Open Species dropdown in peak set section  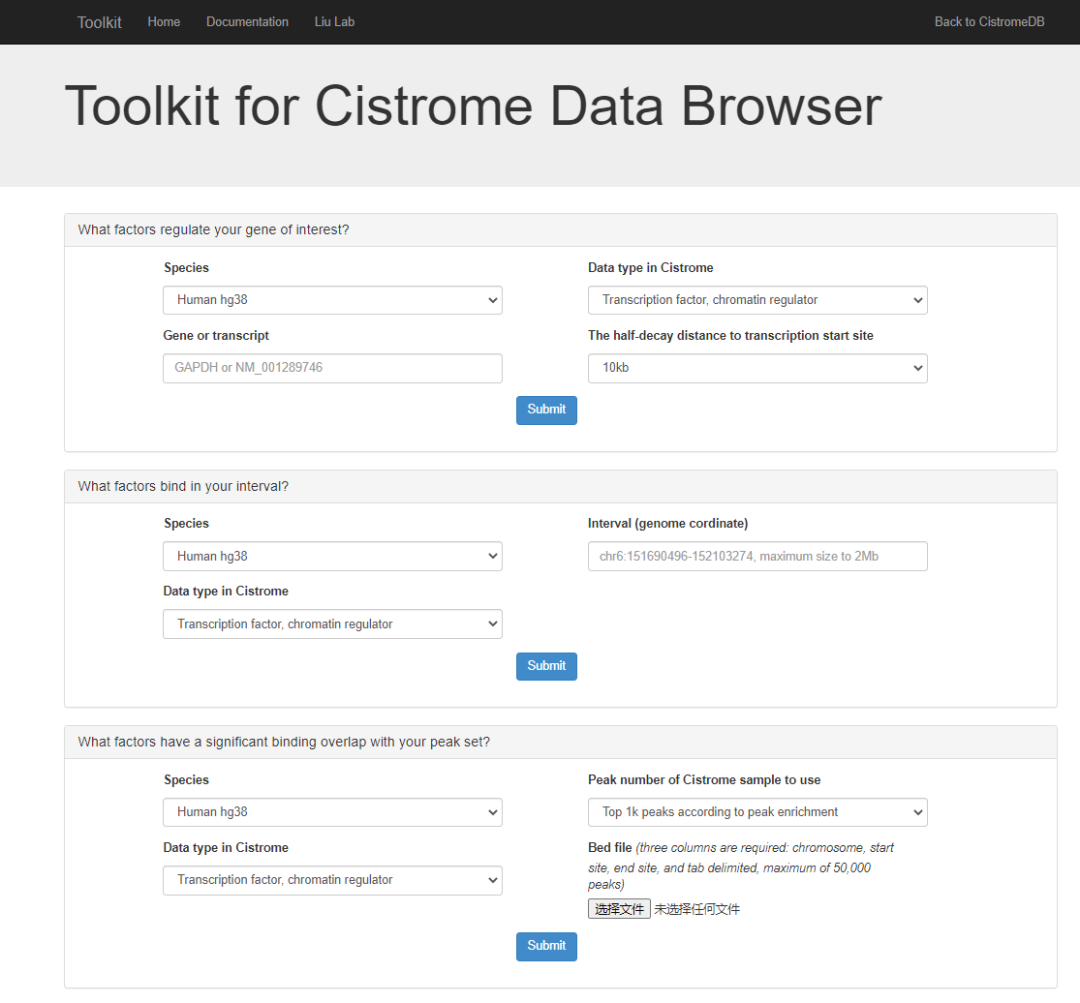(x=333, y=812)
